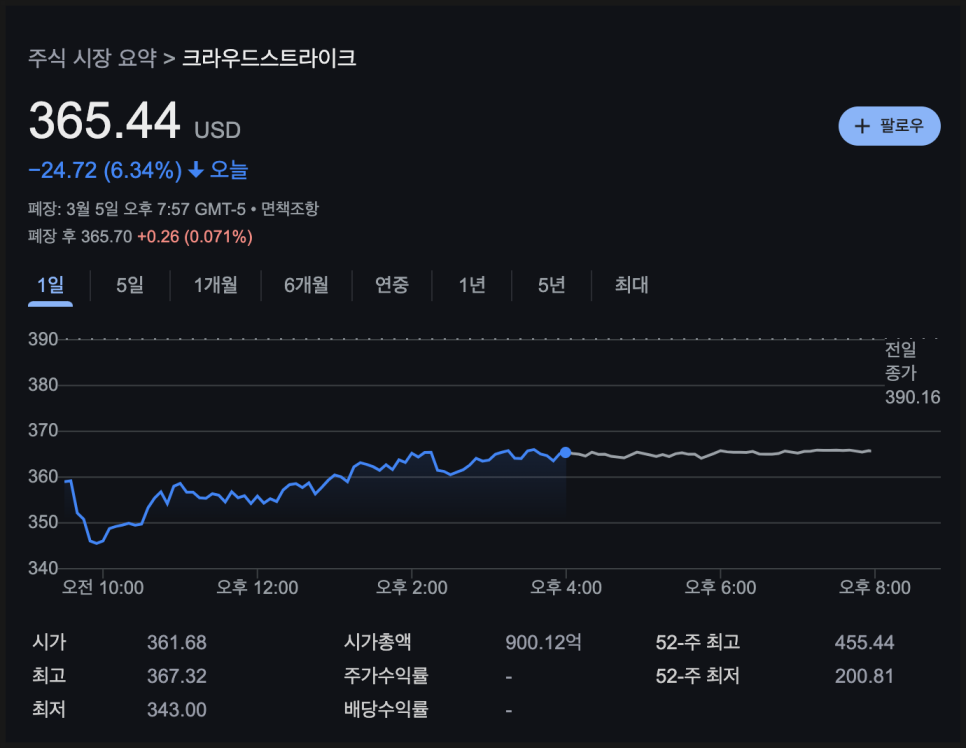Select the 연중 tab
Image resolution: width=966 pixels, height=748 pixels.
coord(392,285)
